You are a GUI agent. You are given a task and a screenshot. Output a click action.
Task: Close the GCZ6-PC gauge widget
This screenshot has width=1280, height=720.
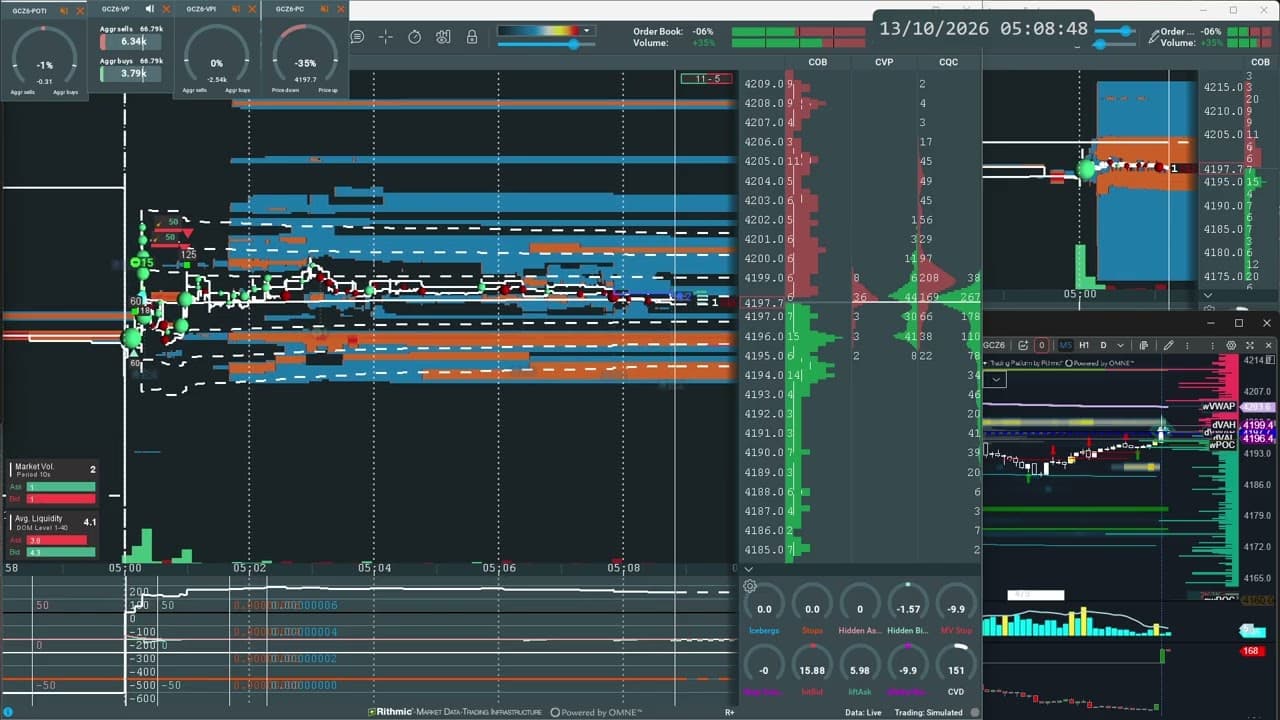340,10
